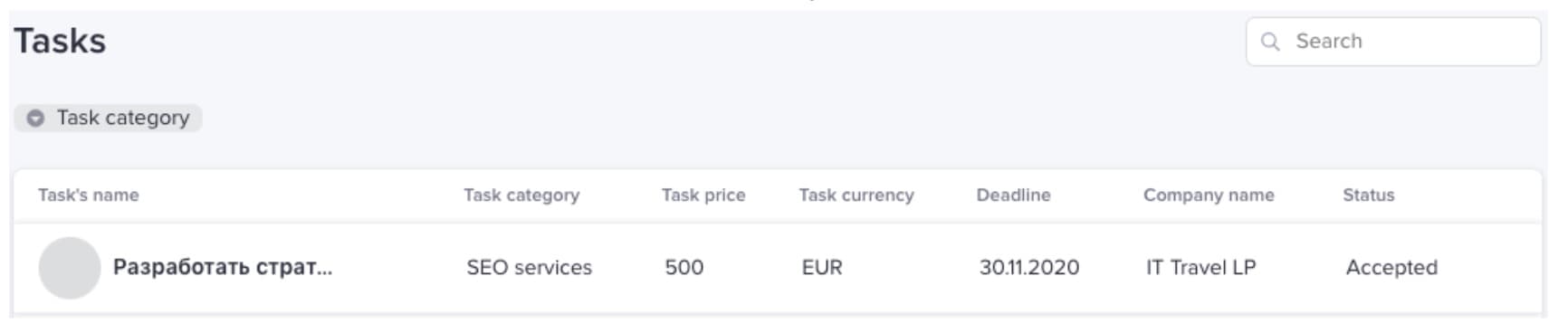Click the Tasks page heading
Image resolution: width=1568 pixels, height=333 pixels.
60,42
